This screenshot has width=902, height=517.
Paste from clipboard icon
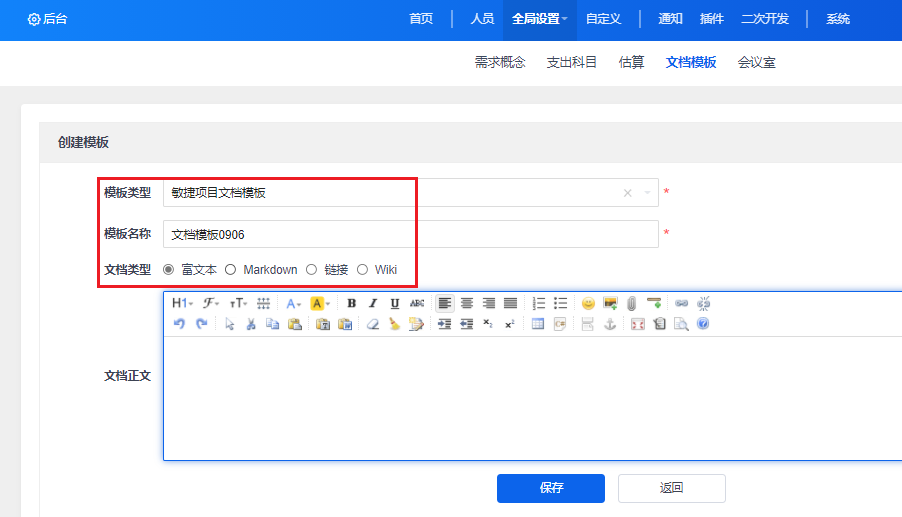[295, 324]
